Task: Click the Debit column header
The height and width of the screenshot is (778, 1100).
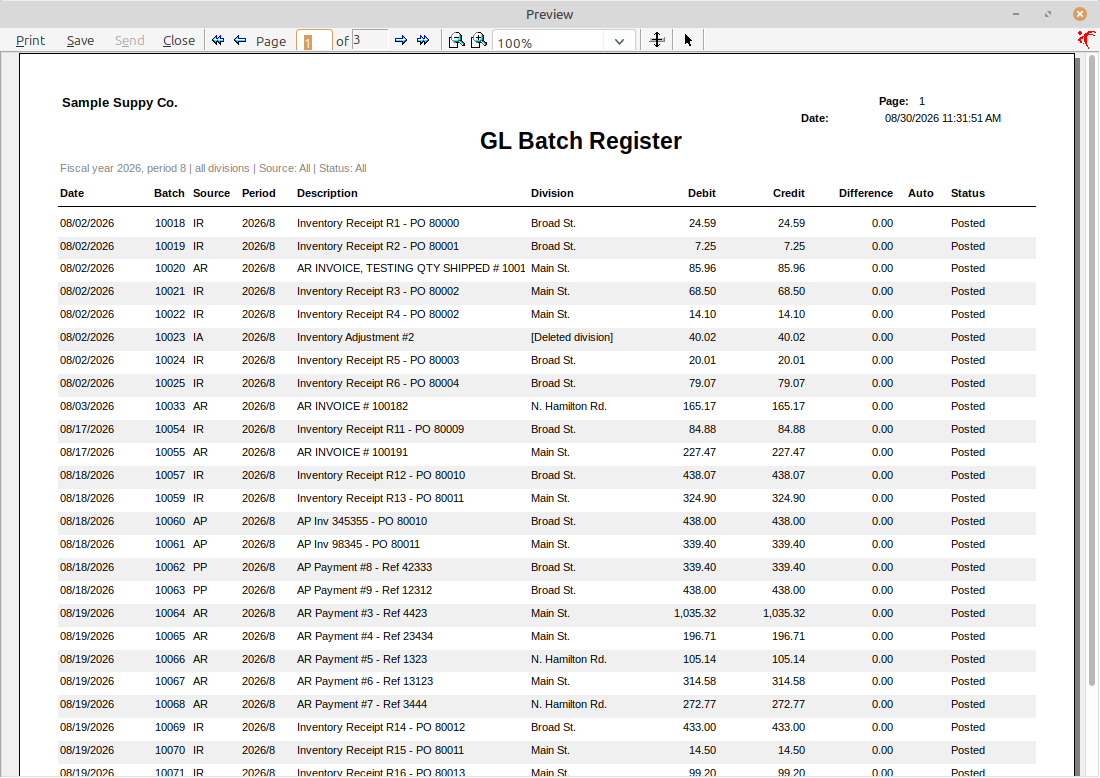Action: 702,193
